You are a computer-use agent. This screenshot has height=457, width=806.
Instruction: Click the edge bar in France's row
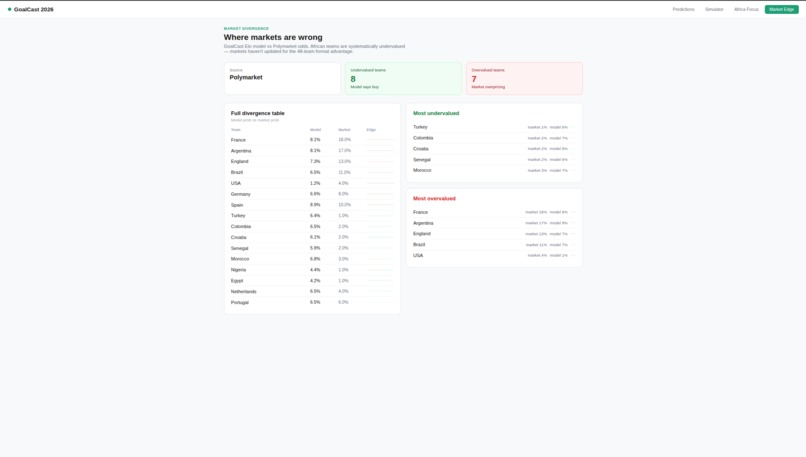point(380,140)
